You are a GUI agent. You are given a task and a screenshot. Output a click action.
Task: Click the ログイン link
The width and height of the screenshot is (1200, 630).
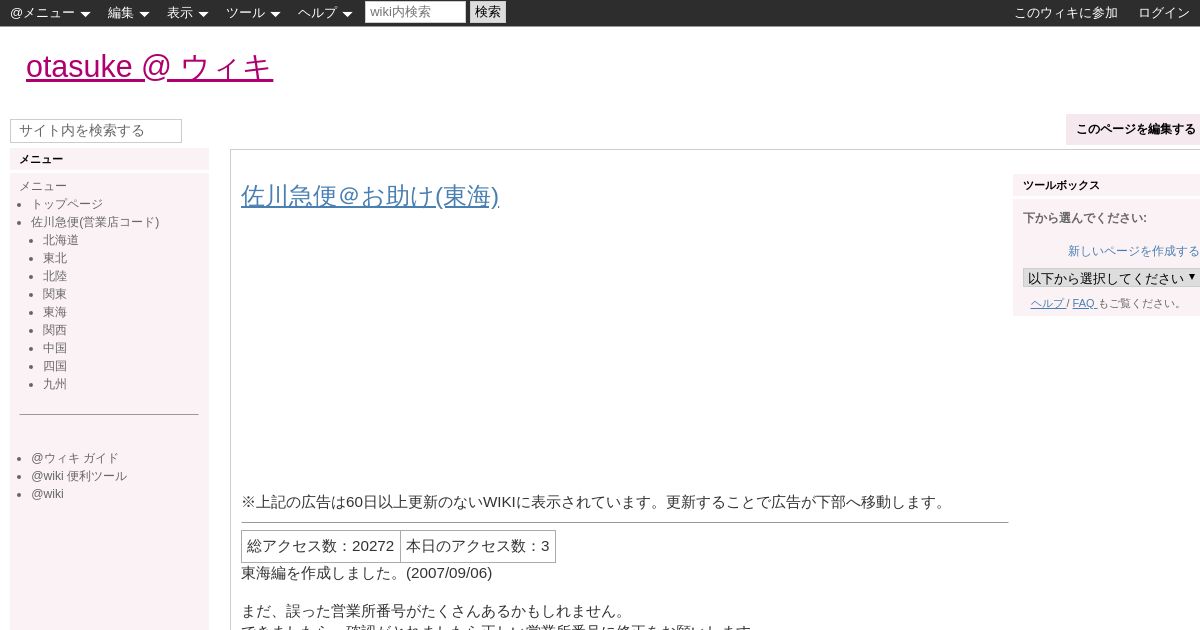(x=1164, y=13)
